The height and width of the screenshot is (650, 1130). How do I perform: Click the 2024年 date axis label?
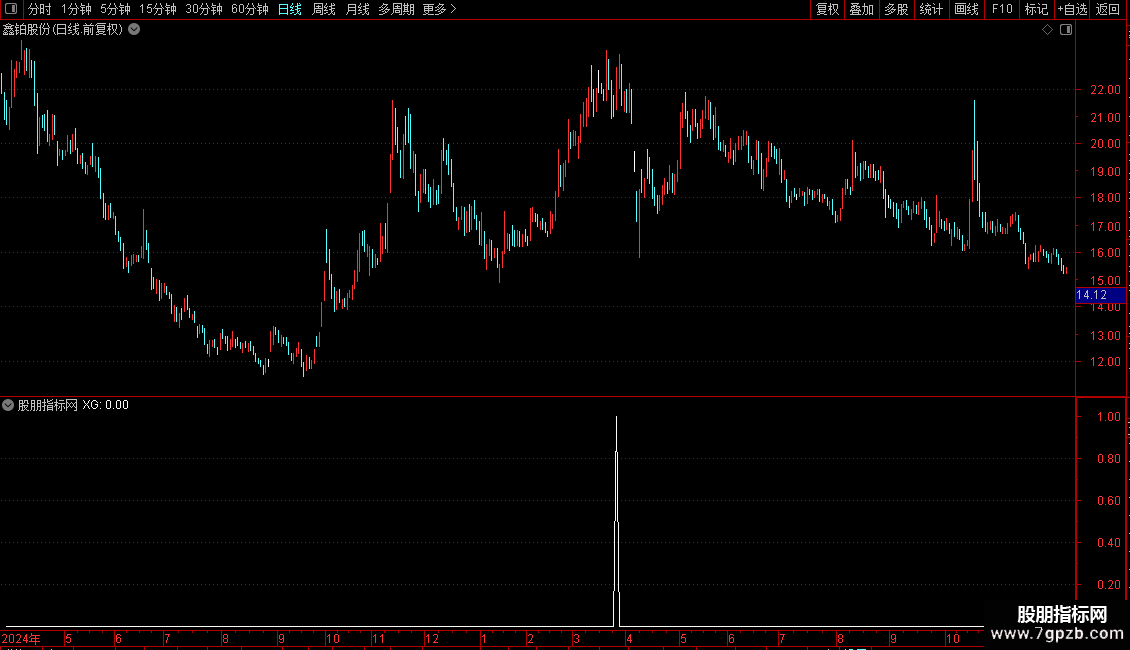(x=21, y=638)
